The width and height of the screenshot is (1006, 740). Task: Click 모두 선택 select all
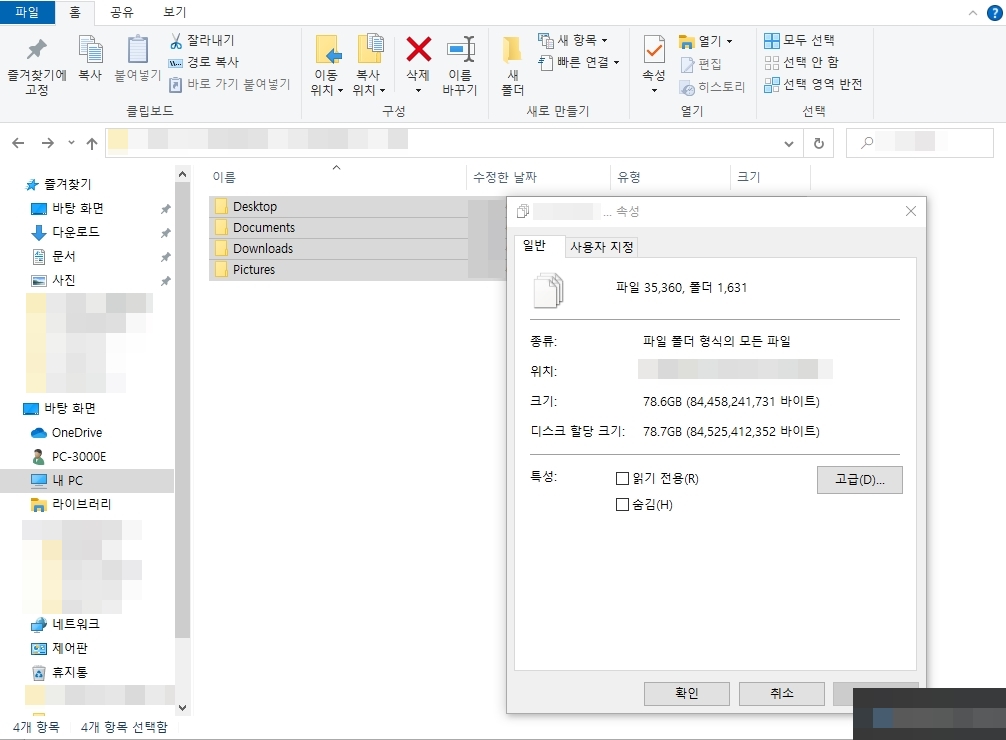tap(799, 40)
